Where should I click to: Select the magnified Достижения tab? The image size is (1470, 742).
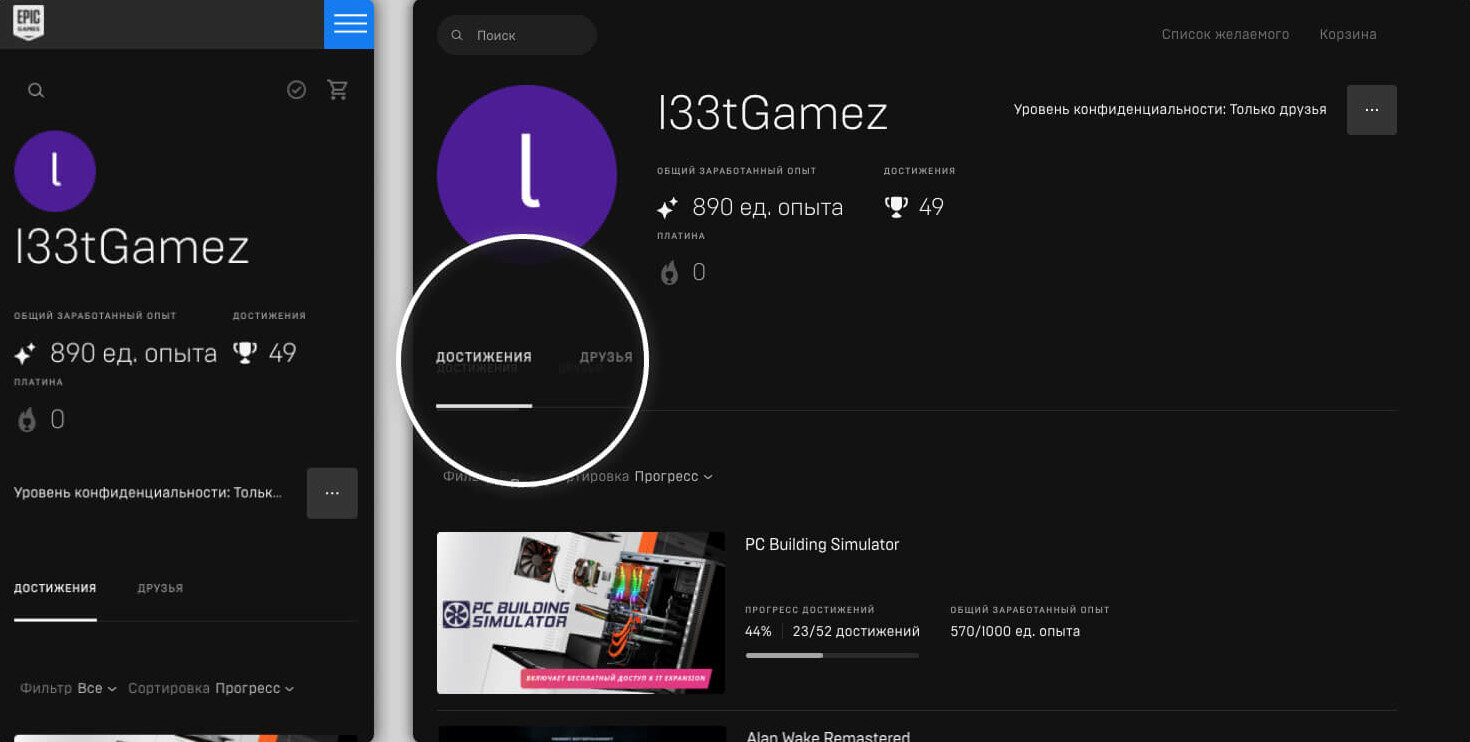pos(484,357)
